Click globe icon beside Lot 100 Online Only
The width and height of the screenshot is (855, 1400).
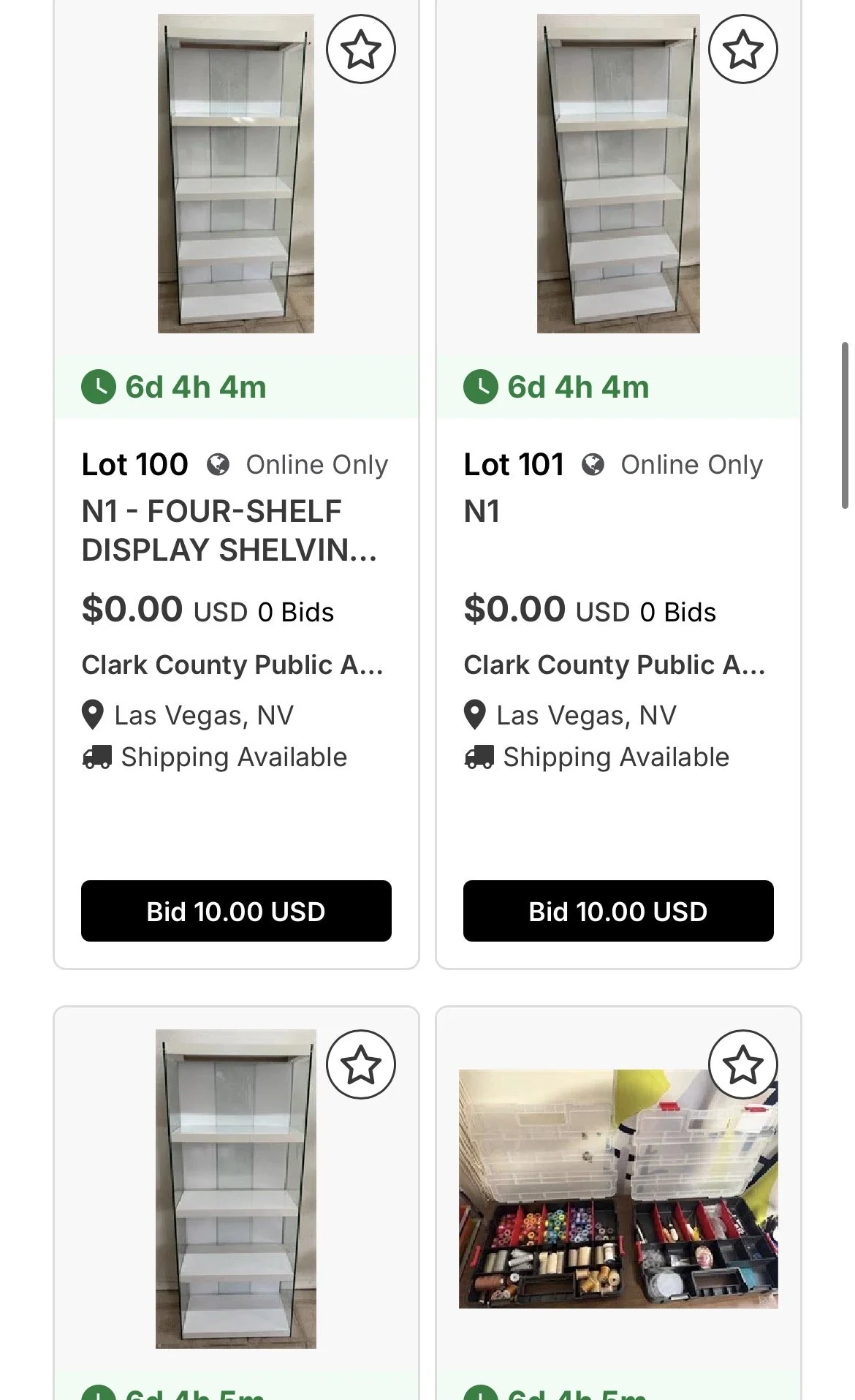point(218,464)
